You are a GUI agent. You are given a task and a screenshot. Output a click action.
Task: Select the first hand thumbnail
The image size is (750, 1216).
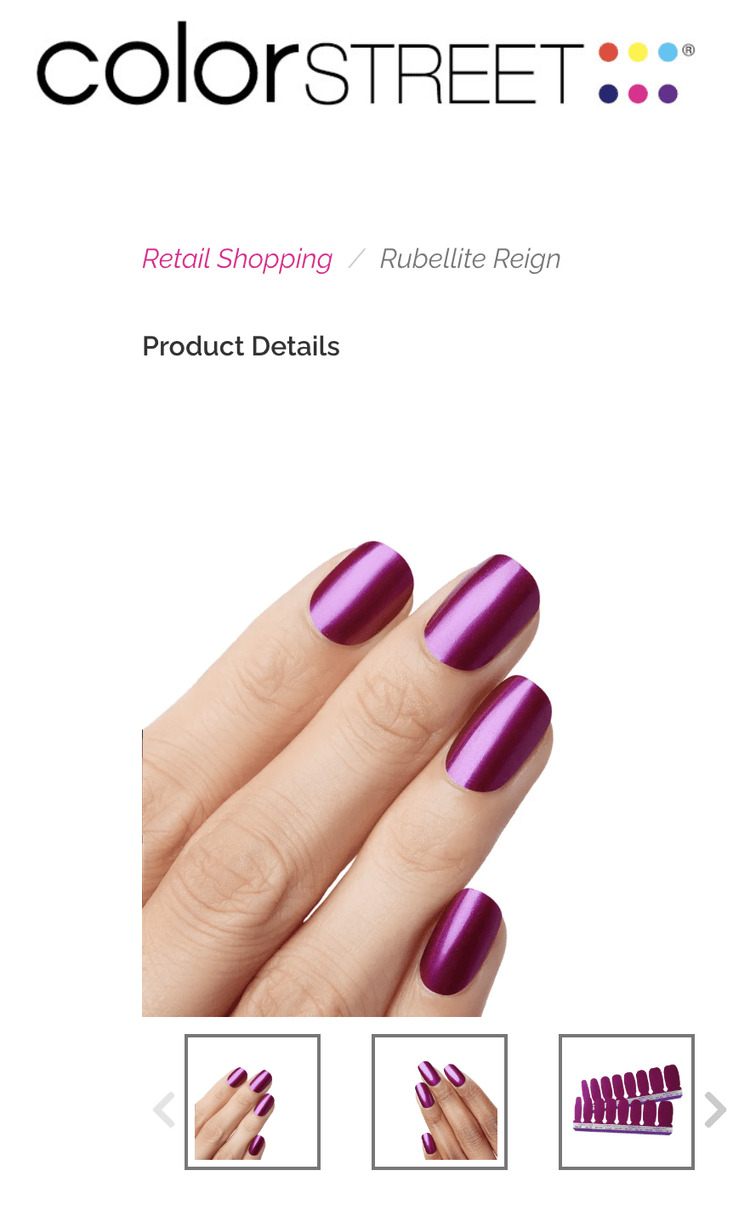point(252,1102)
